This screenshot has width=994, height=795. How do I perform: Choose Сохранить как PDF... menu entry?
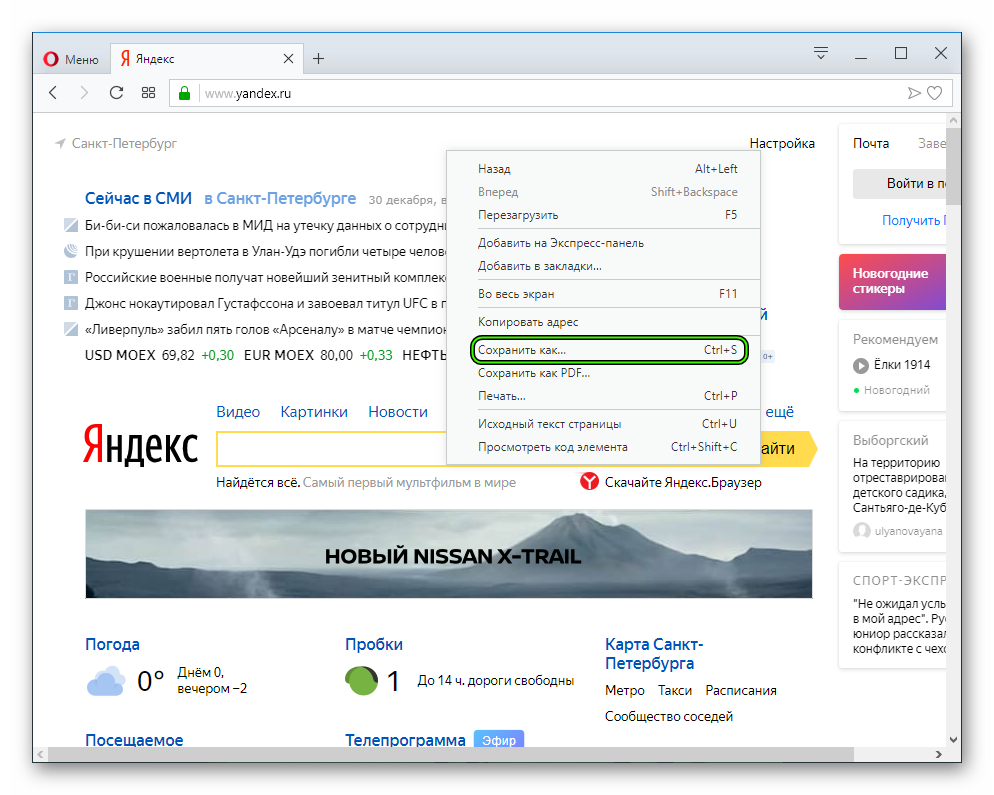pos(534,373)
